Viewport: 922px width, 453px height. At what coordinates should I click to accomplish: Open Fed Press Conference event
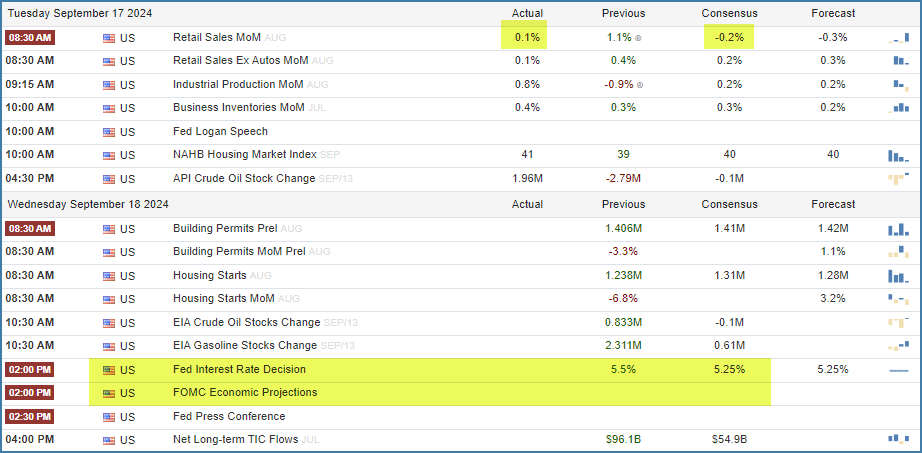point(229,417)
